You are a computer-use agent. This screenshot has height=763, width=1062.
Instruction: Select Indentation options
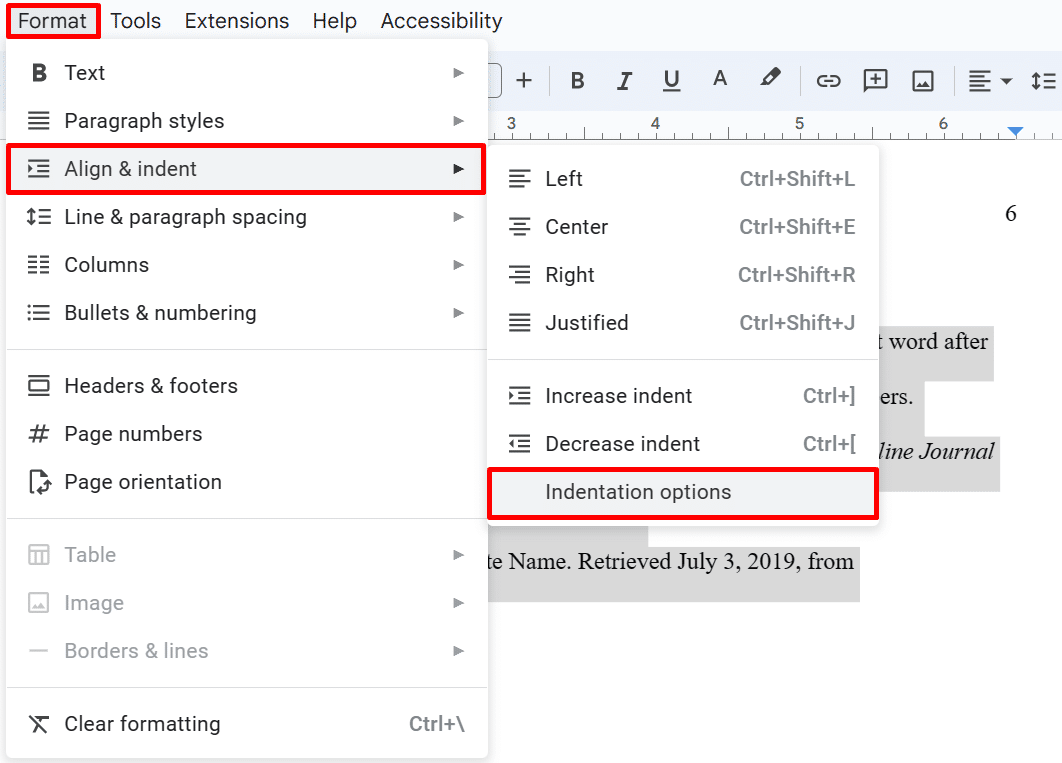coord(638,492)
